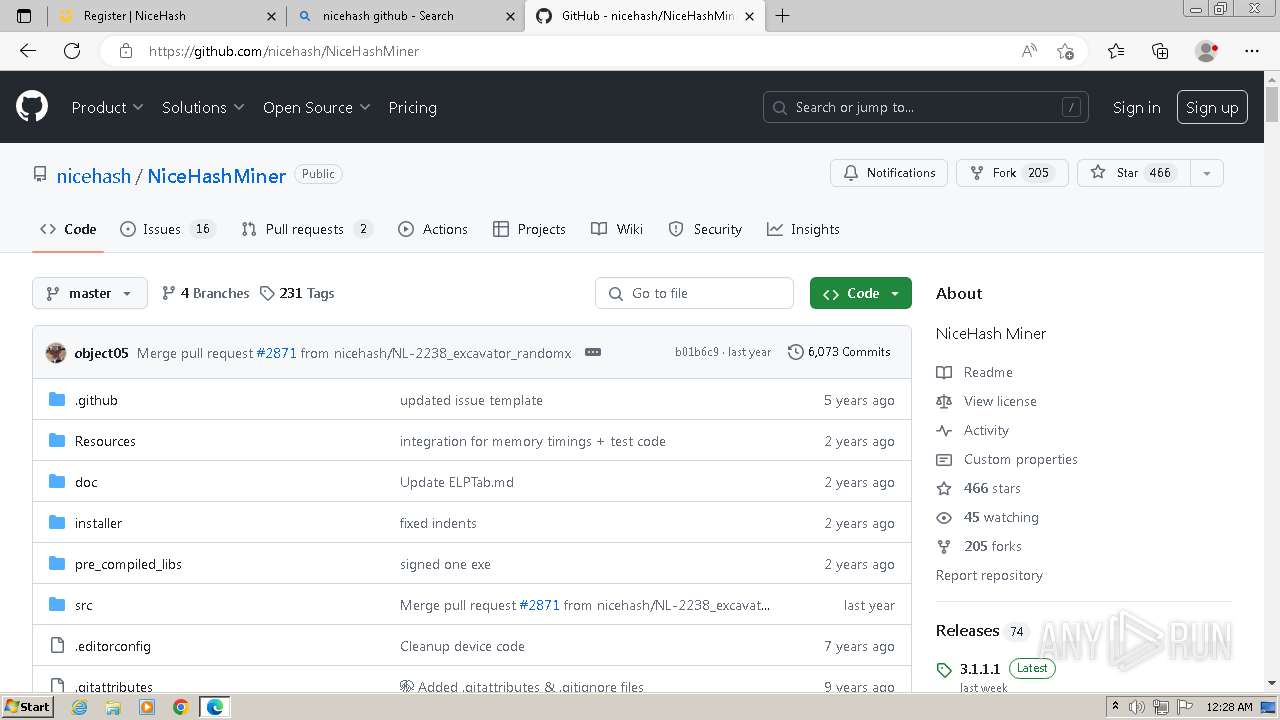This screenshot has width=1280, height=720.
Task: Click Sign up button
Action: [1212, 107]
